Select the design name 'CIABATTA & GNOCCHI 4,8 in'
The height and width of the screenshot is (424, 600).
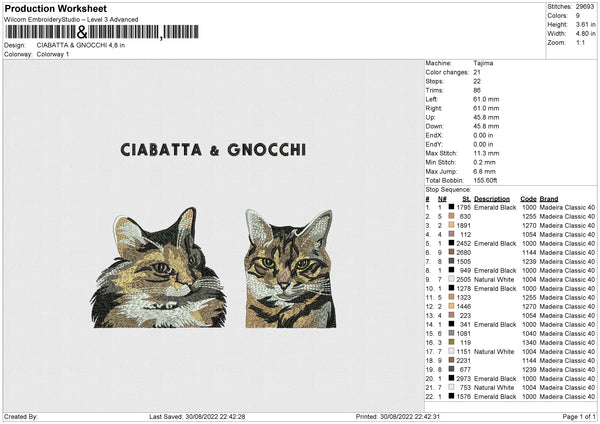pyautogui.click(x=81, y=45)
